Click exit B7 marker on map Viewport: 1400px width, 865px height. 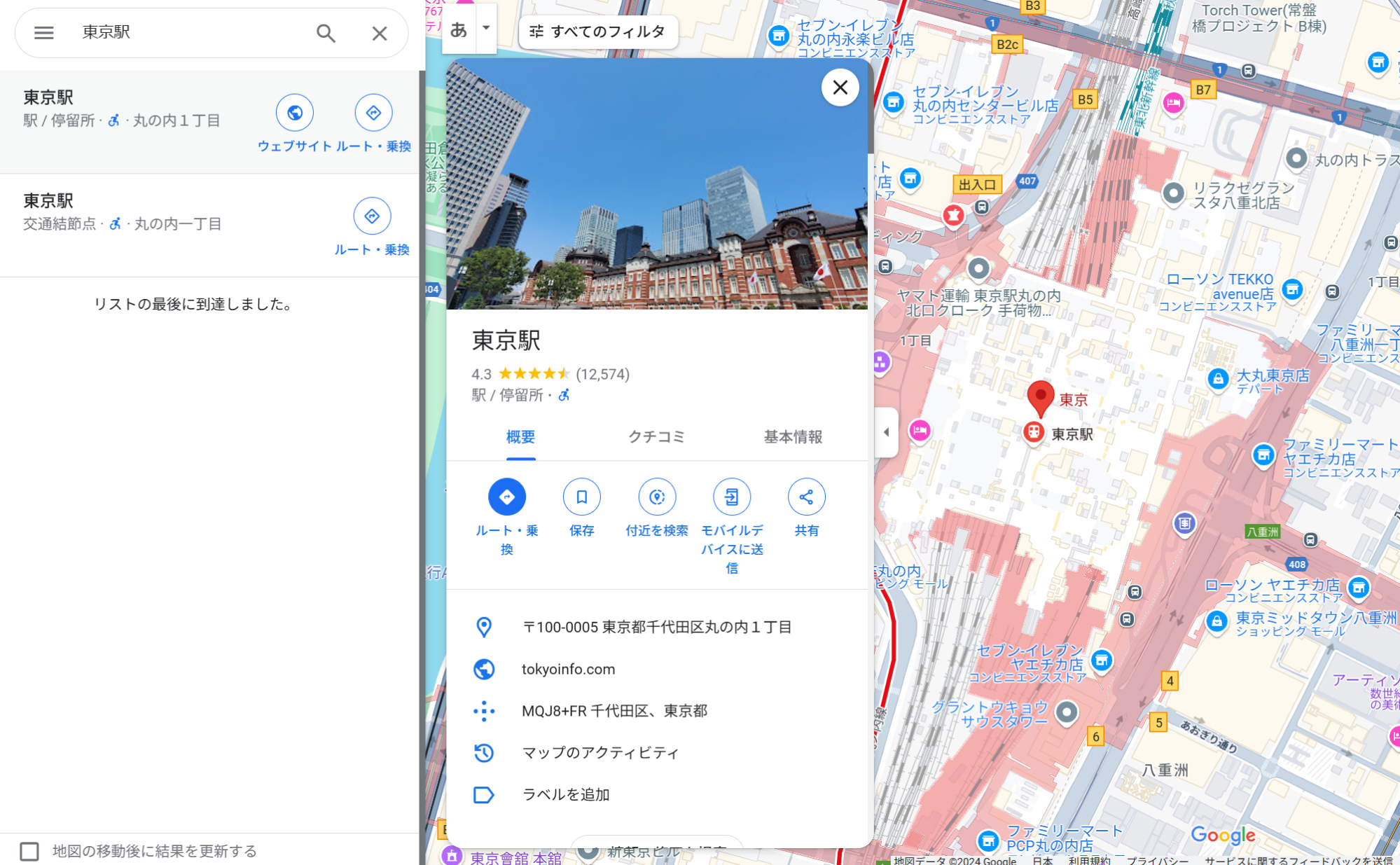click(x=1203, y=90)
